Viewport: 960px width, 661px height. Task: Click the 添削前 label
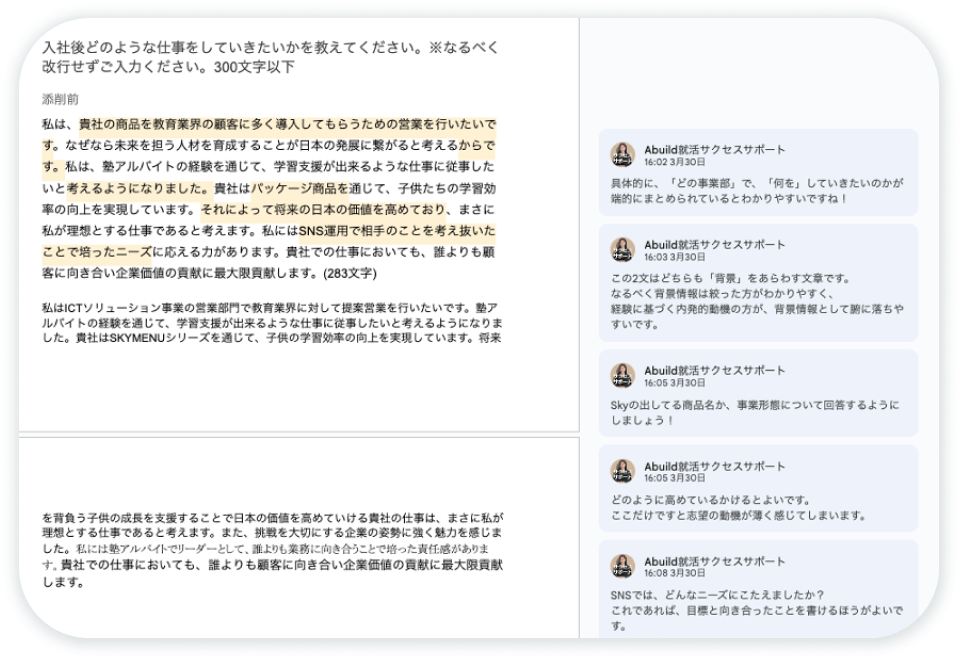tap(60, 99)
